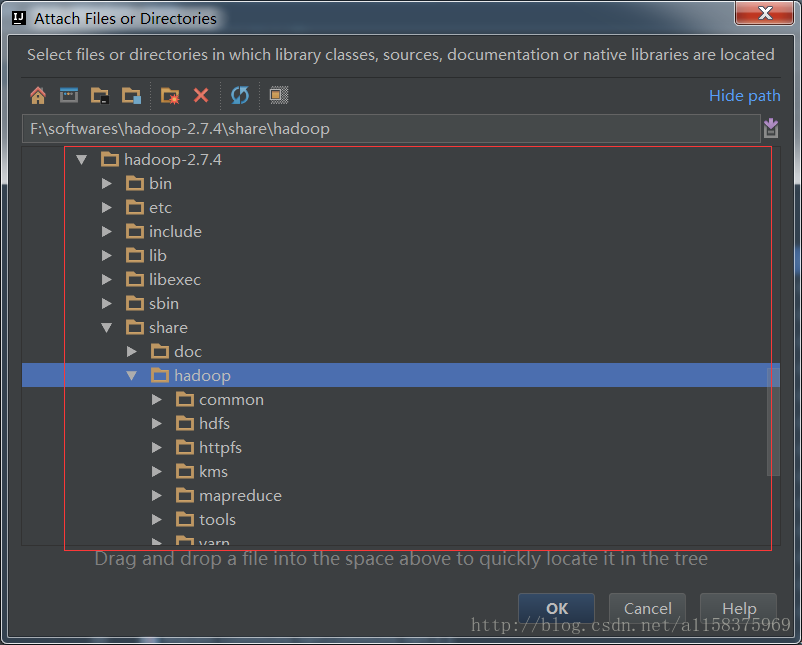Viewport: 802px width, 645px height.
Task: Jump to Module directory icon
Action: (x=131, y=96)
